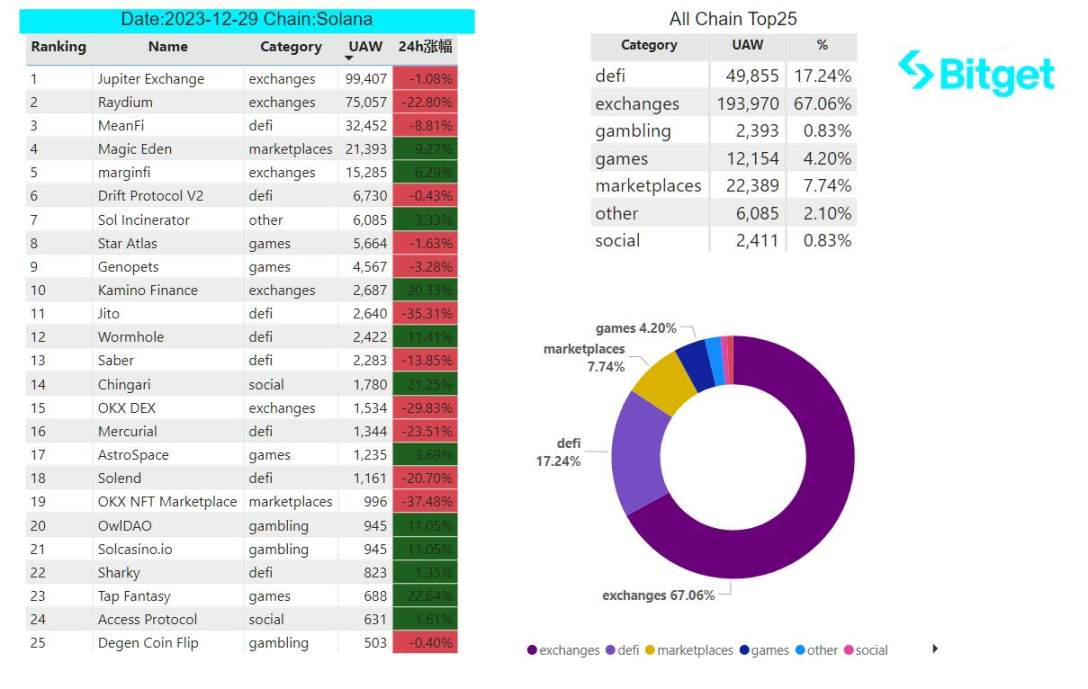Click the % header in Top25 table
1088x689 pixels.
tap(822, 45)
